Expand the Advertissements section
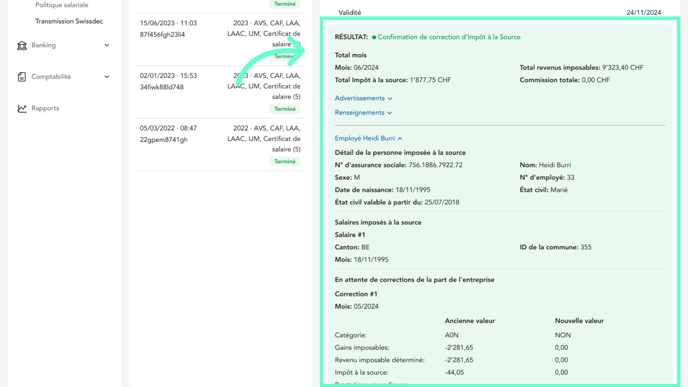Viewport: 688px width, 387px height. click(363, 98)
